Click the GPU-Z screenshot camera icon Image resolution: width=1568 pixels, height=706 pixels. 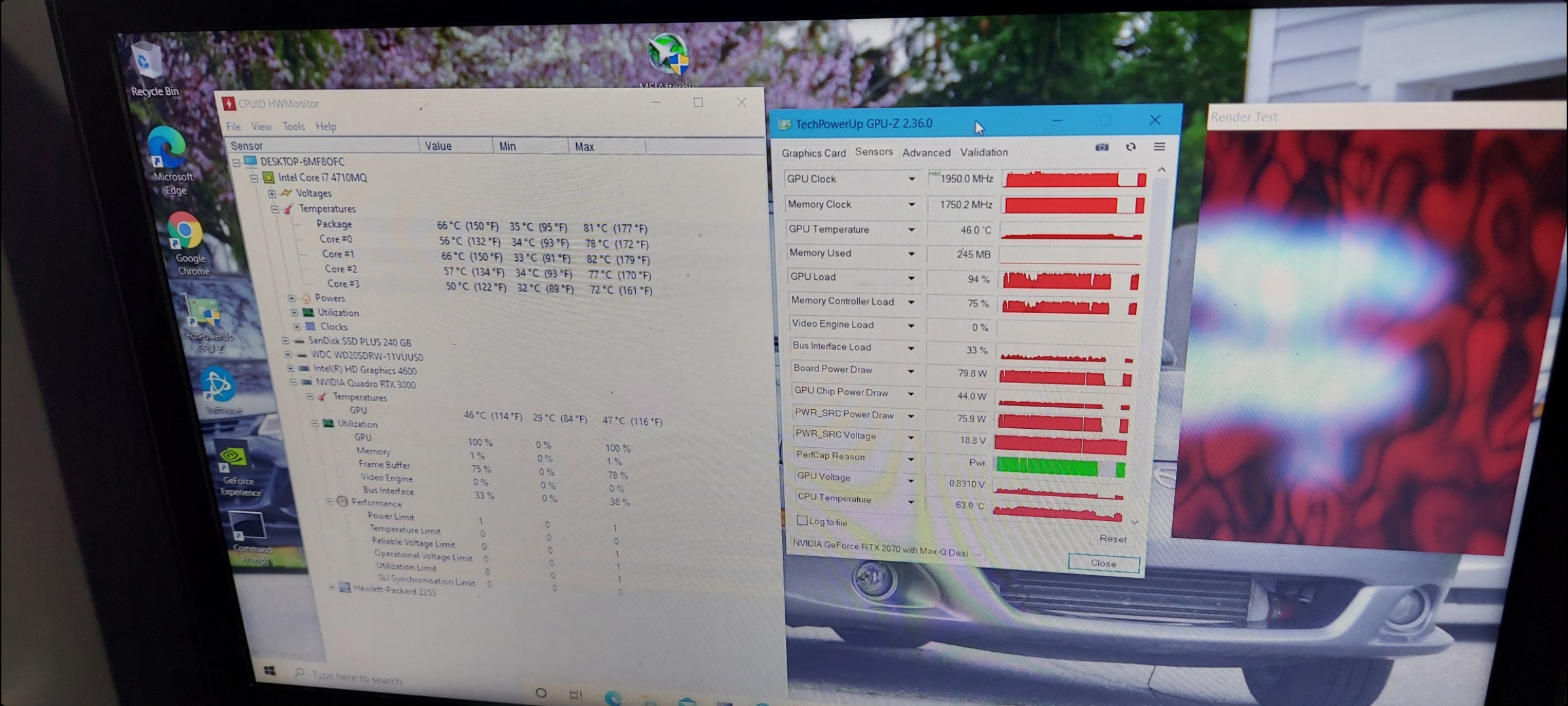1102,147
